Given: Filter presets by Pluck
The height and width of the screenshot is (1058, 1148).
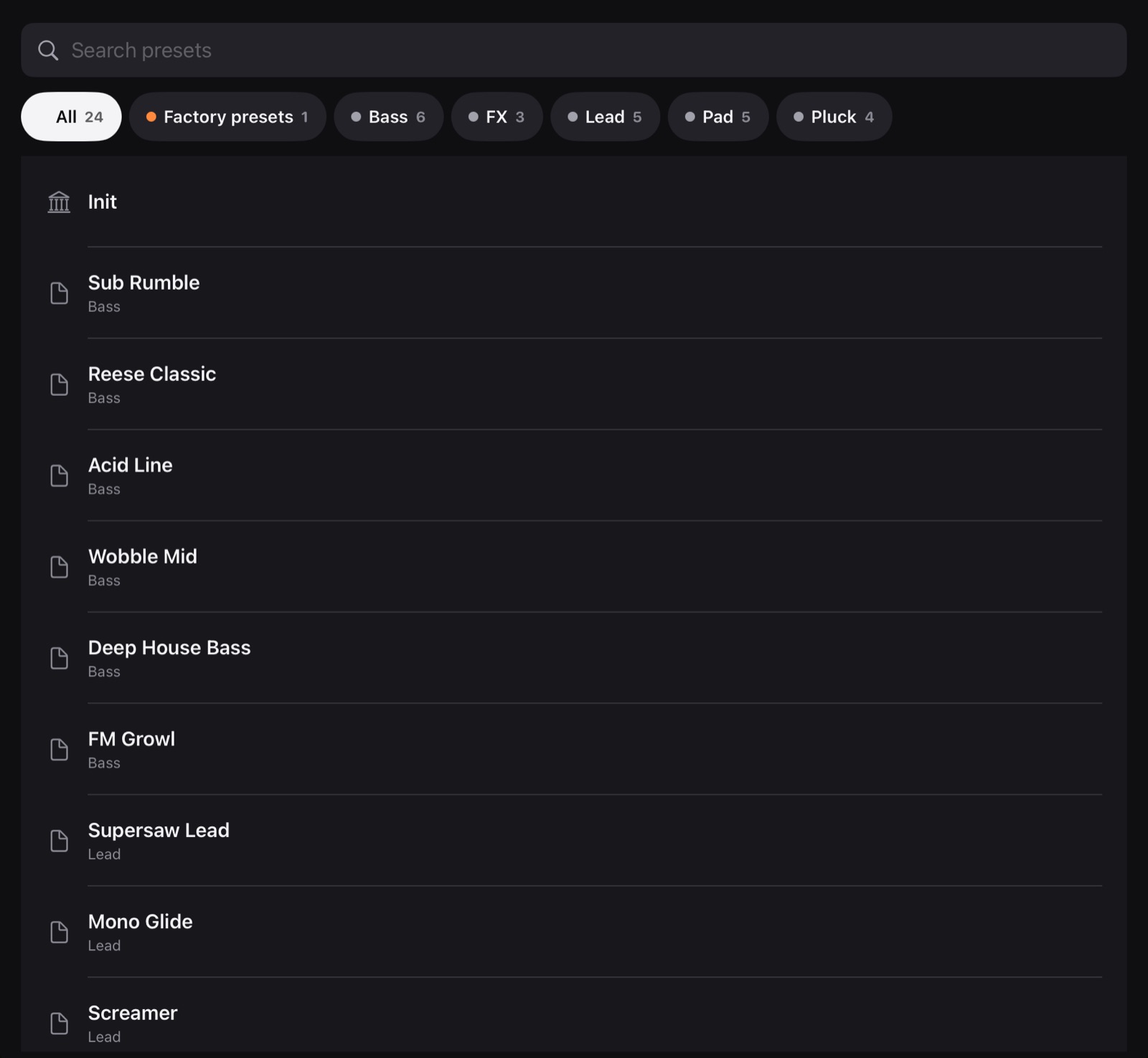Looking at the screenshot, I should pyautogui.click(x=834, y=117).
